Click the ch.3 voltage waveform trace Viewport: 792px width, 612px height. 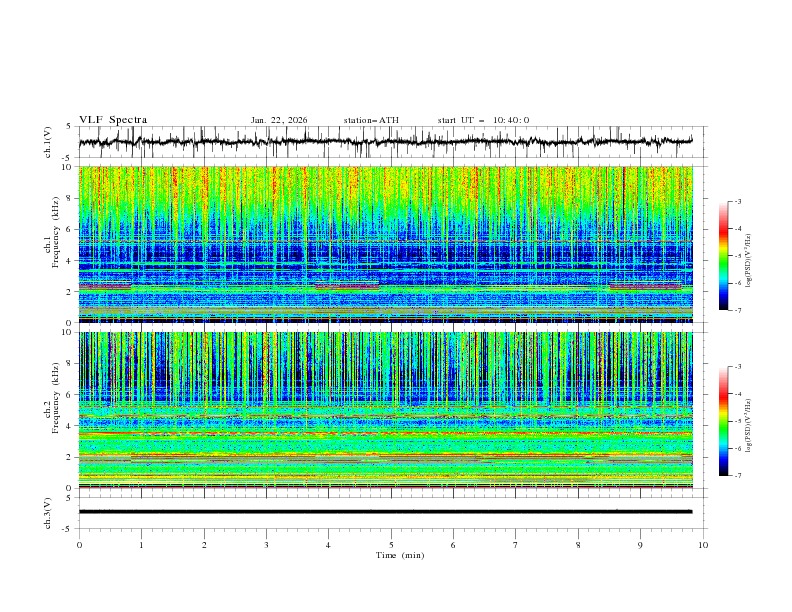click(385, 512)
